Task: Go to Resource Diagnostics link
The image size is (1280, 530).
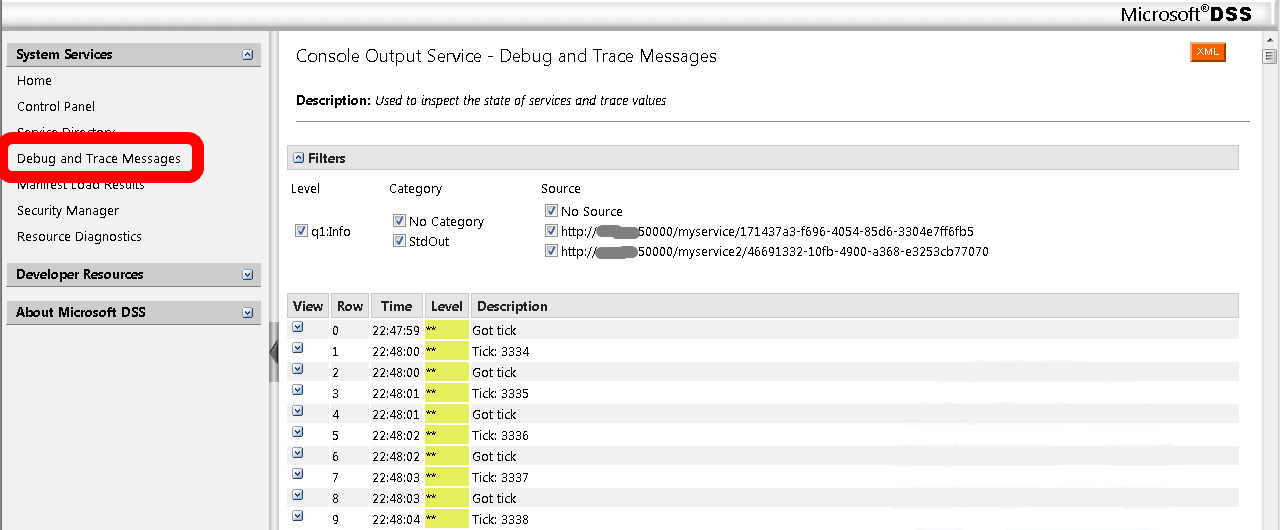Action: (x=79, y=237)
